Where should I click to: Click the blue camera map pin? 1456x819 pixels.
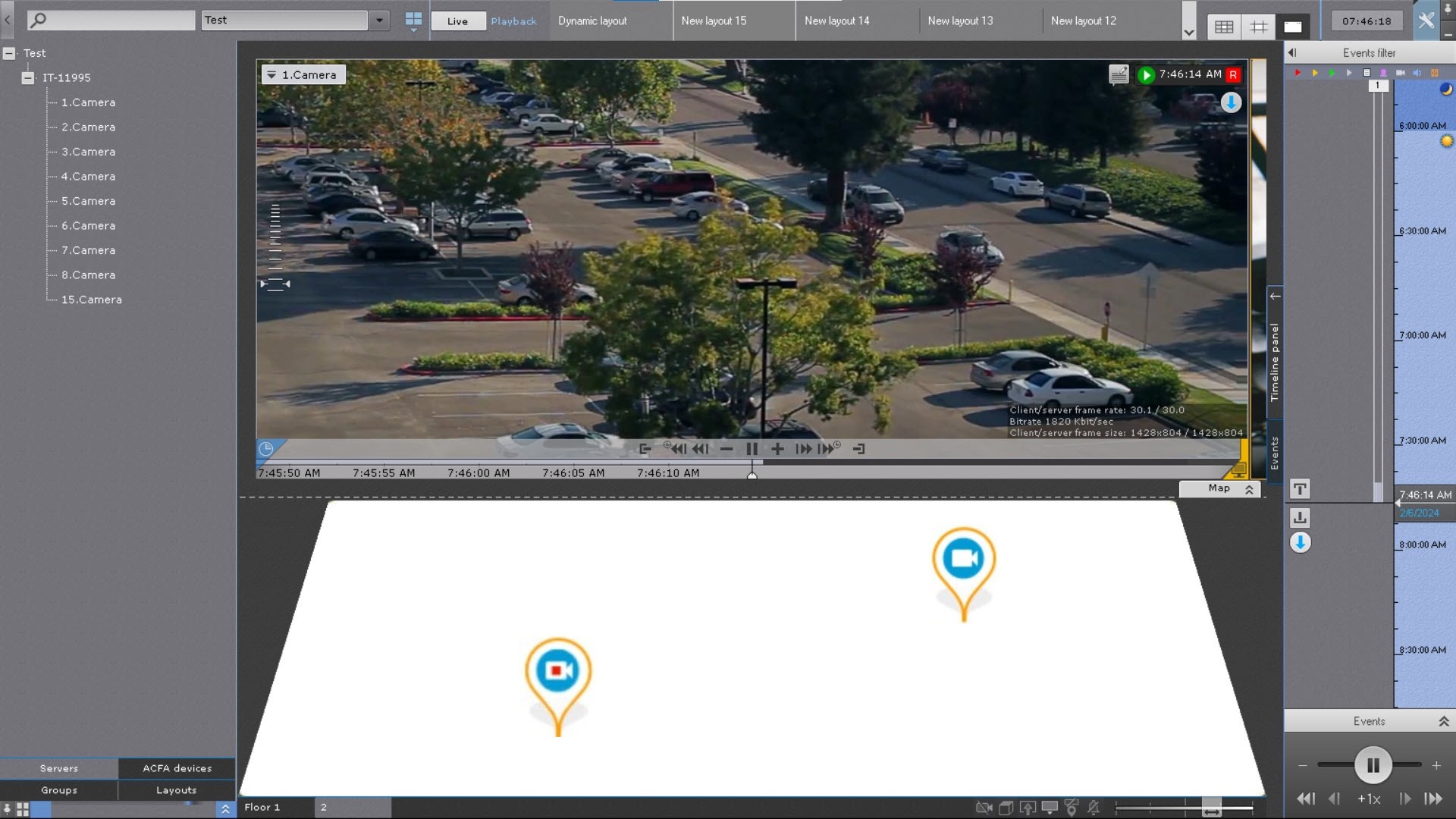963,560
